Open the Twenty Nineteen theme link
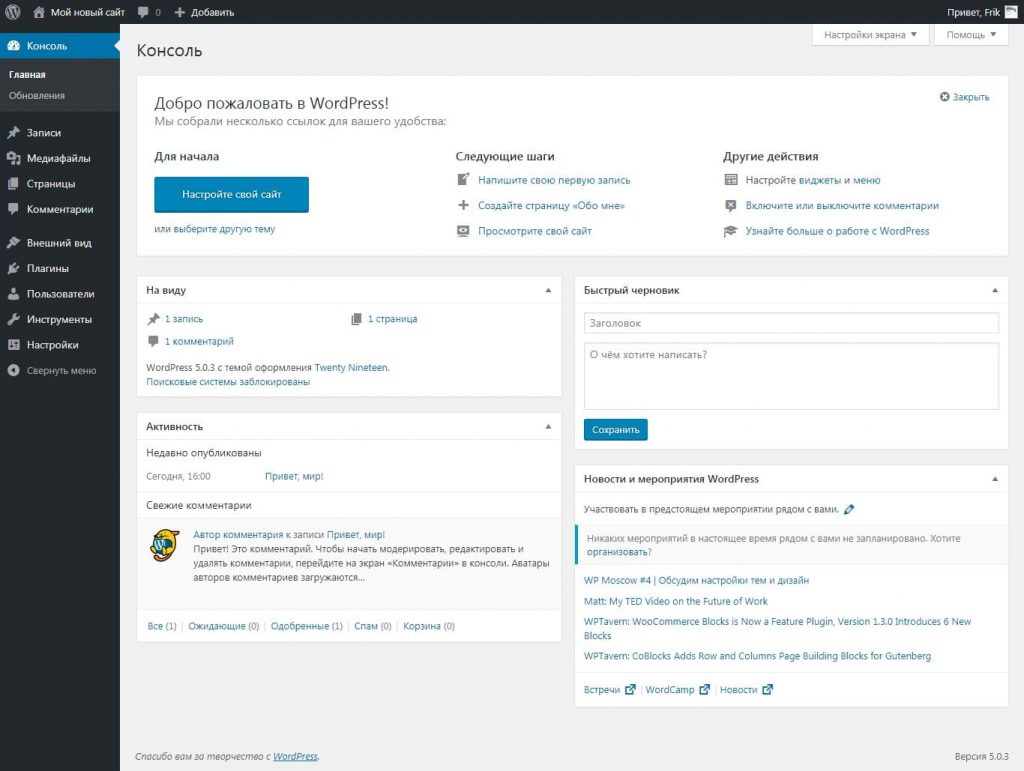 (351, 368)
